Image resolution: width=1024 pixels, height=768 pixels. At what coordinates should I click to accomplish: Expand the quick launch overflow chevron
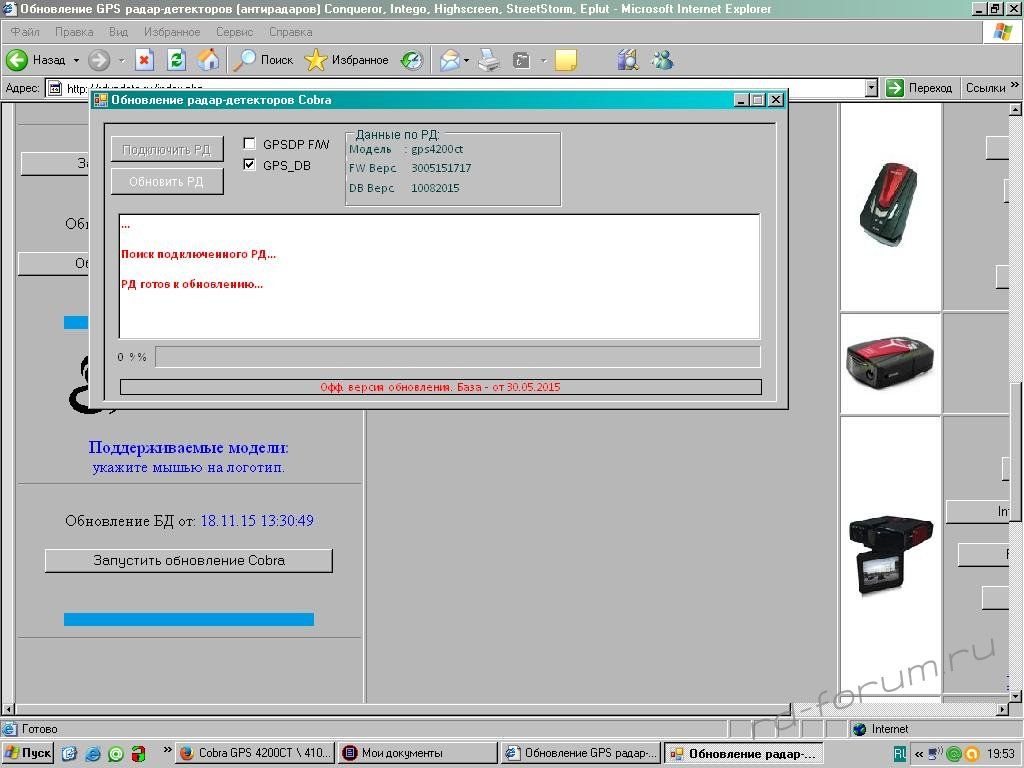tap(167, 750)
